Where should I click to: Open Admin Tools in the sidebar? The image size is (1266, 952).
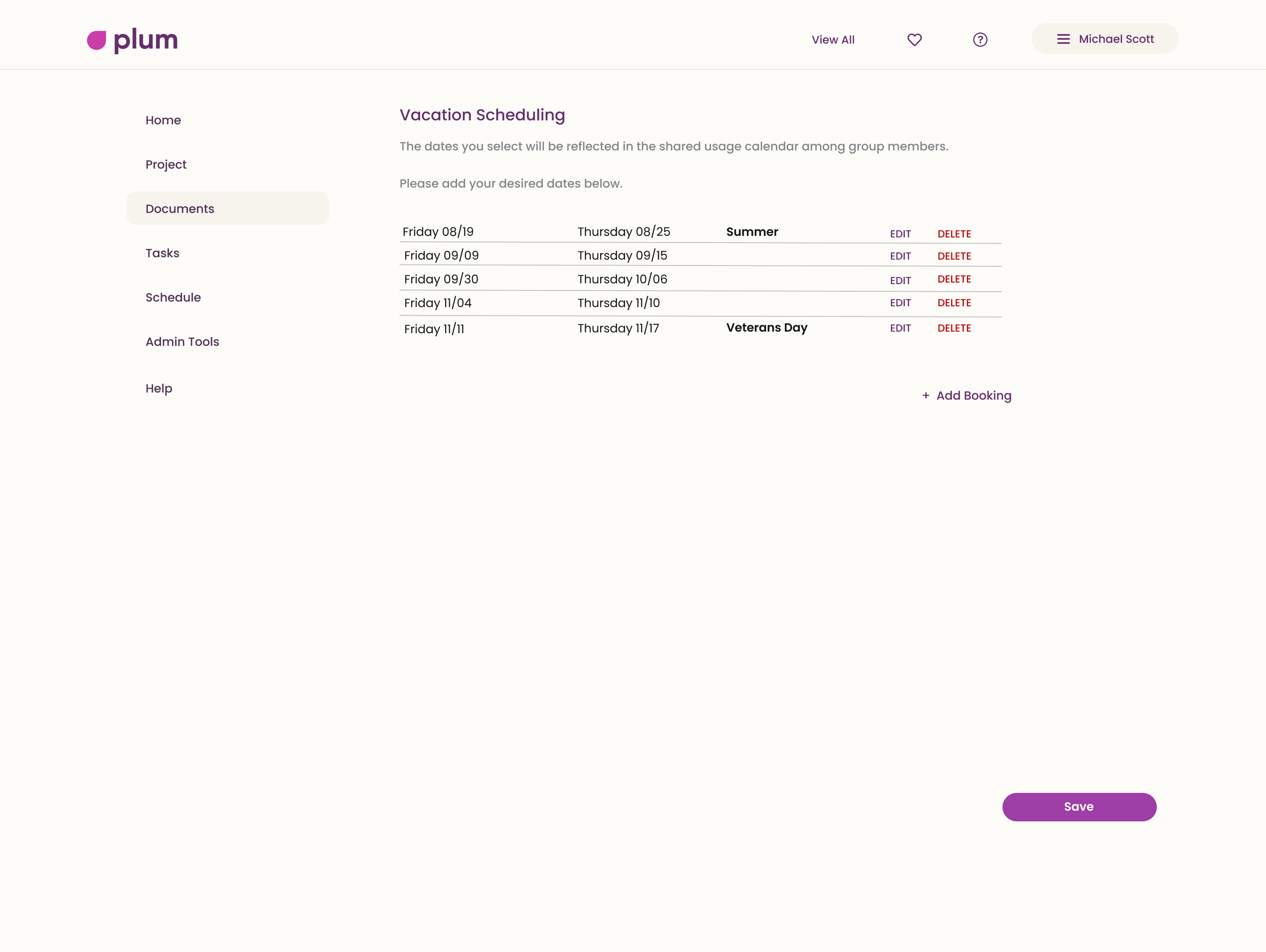click(182, 342)
